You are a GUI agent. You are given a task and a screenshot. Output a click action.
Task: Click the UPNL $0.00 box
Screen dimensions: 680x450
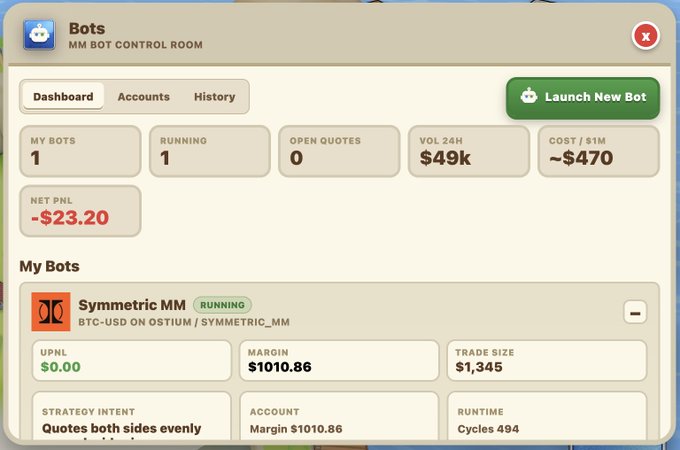click(x=132, y=360)
